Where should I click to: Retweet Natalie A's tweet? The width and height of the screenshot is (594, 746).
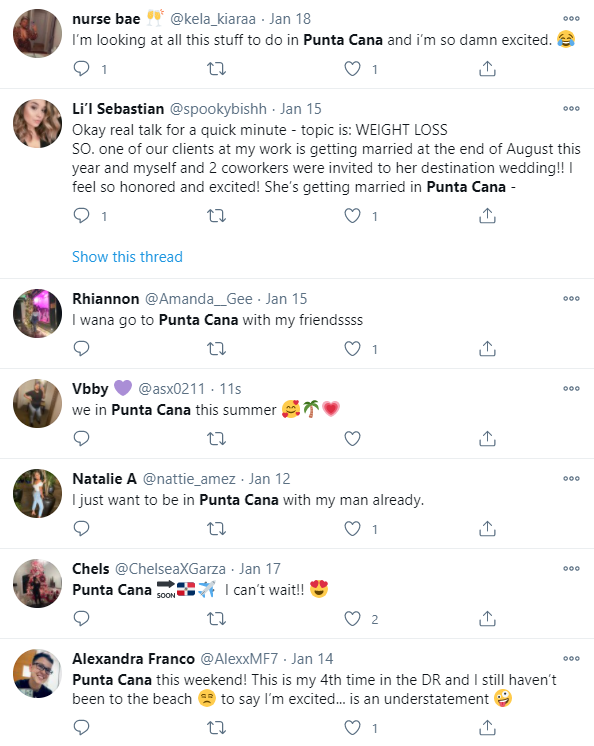click(x=216, y=529)
